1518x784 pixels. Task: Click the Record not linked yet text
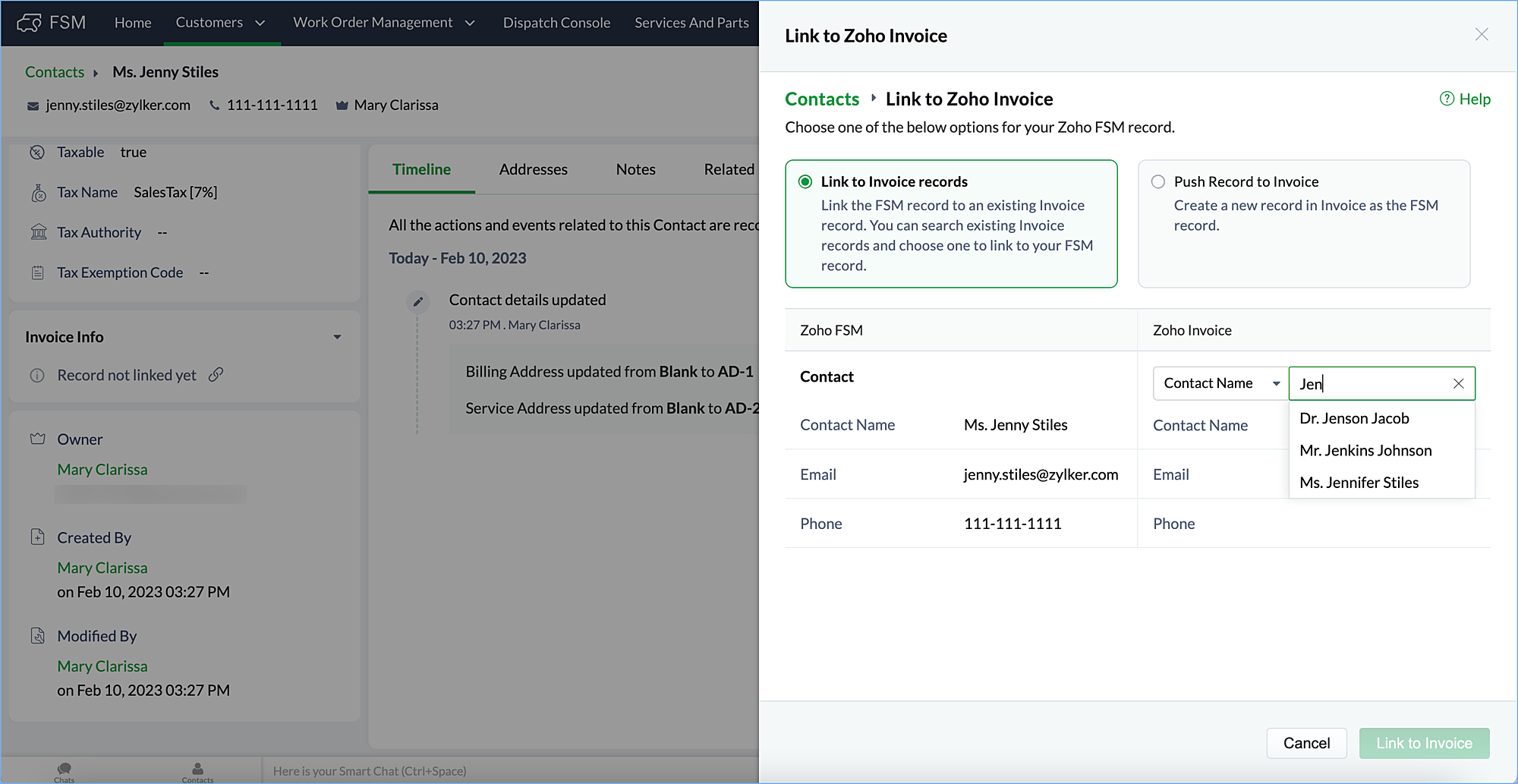[x=127, y=376]
